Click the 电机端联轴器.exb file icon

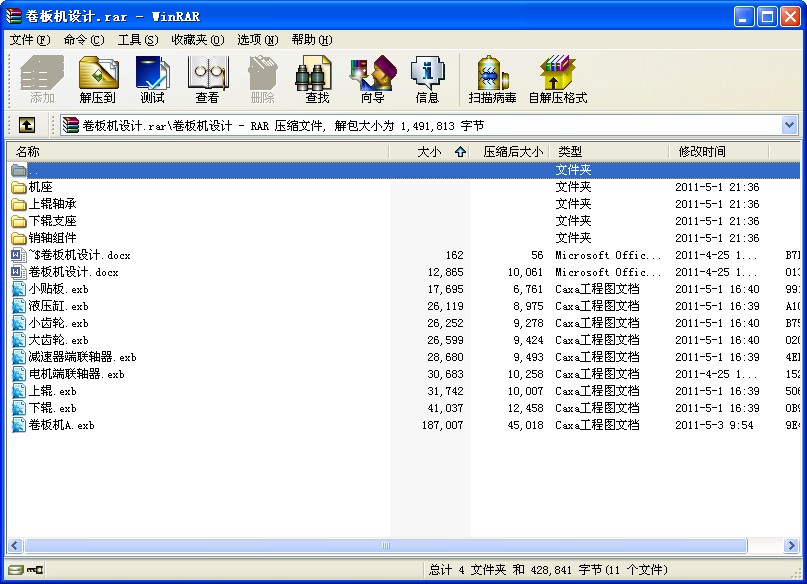19,374
